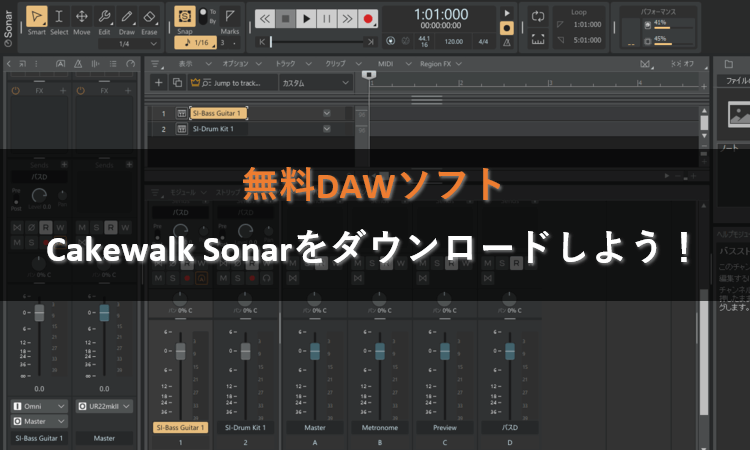This screenshot has height=450, width=750.
Task: Toggle the Snap to grid button
Action: (x=184, y=18)
